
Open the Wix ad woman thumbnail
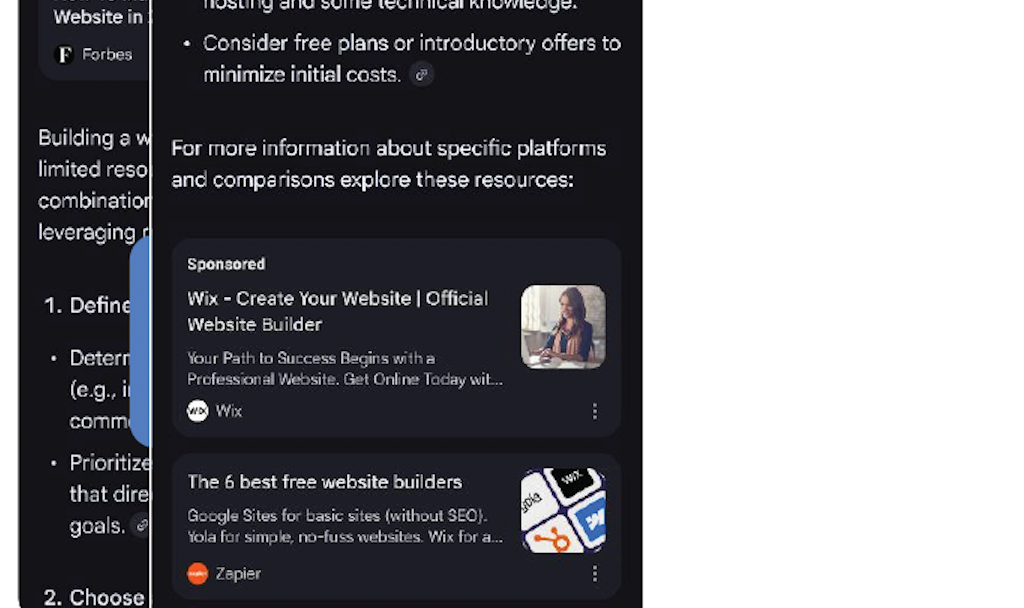563,327
